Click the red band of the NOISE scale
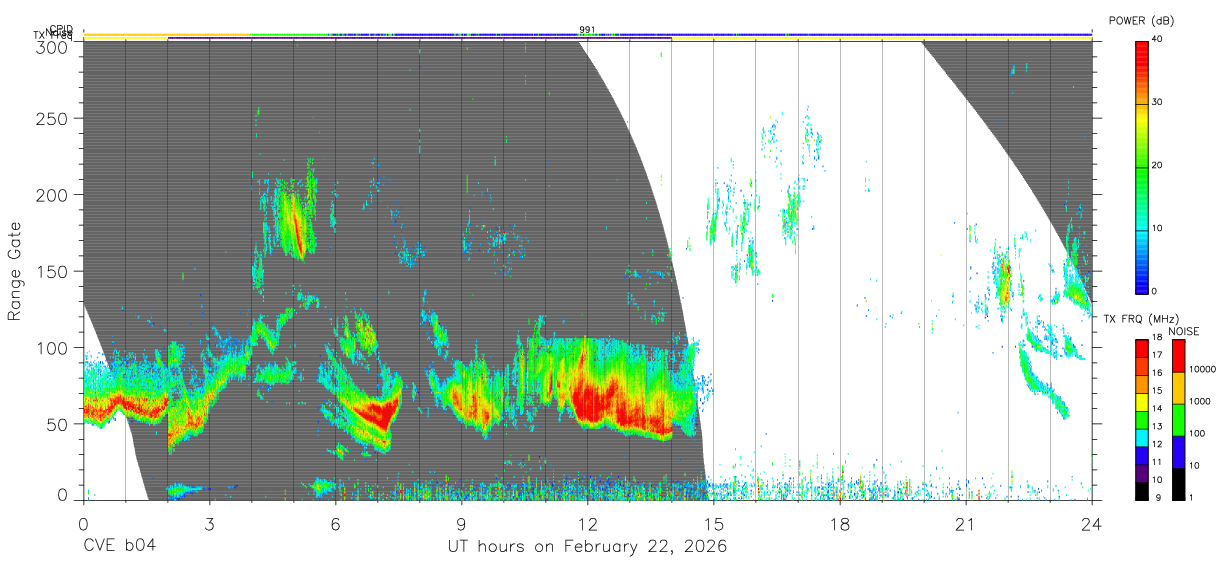The image size is (1228, 567). click(x=1178, y=356)
